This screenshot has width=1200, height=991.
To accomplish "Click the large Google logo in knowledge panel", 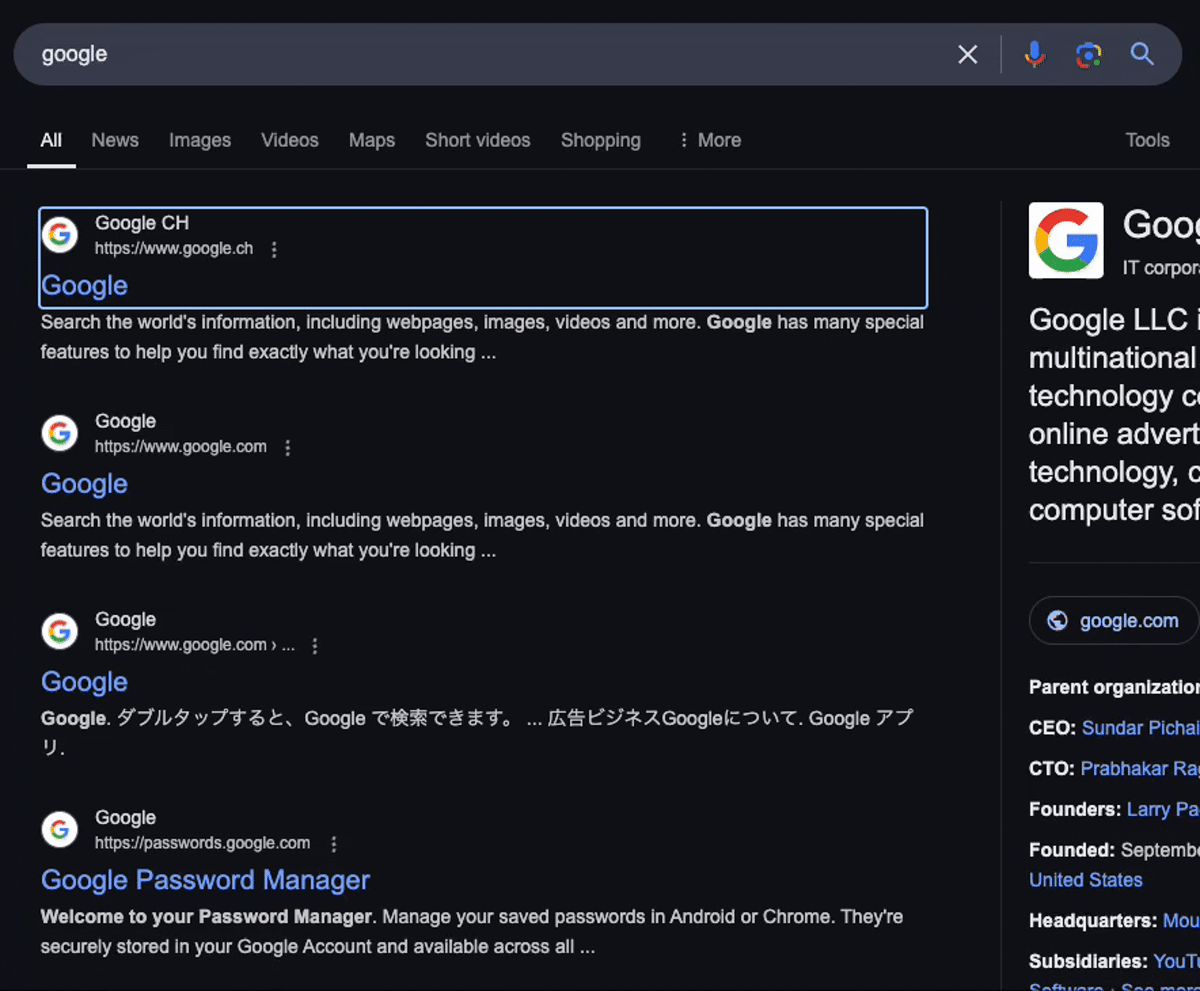I will (1066, 241).
